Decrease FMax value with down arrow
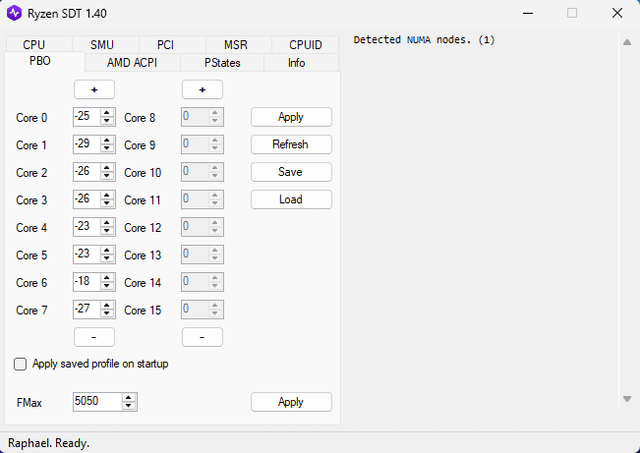 coord(129,406)
